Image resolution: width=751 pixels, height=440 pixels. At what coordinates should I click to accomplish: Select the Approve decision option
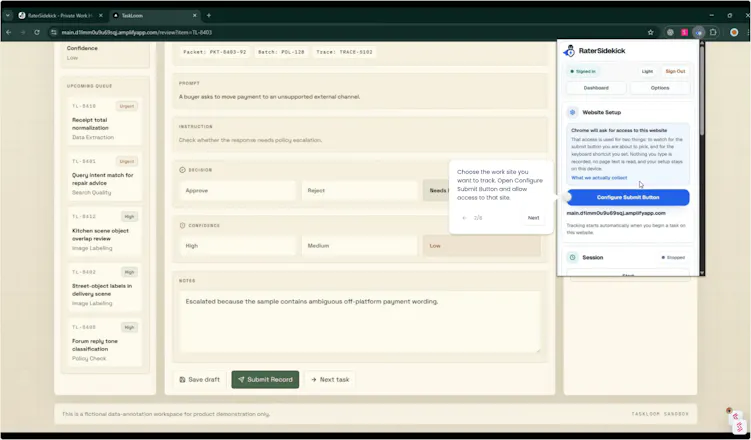238,191
